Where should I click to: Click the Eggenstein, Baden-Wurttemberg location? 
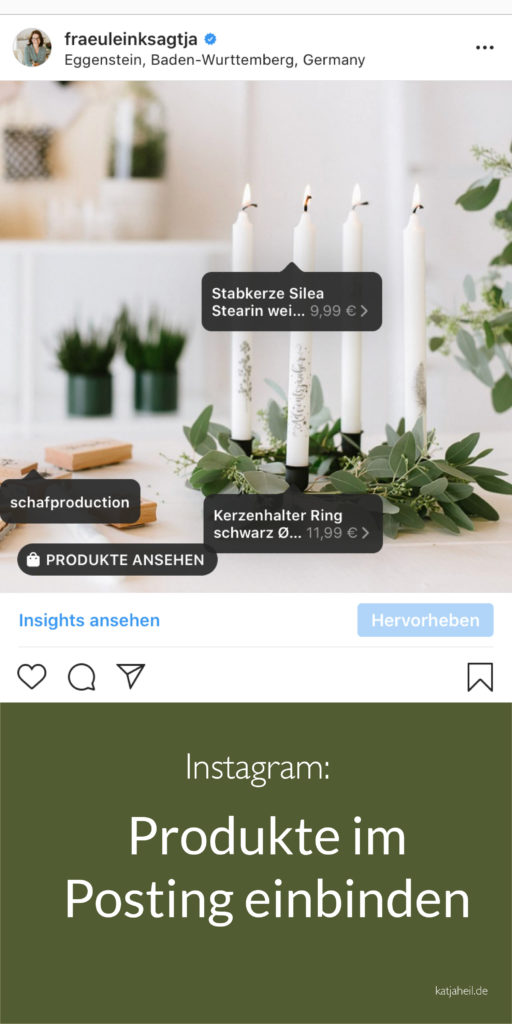click(x=214, y=60)
